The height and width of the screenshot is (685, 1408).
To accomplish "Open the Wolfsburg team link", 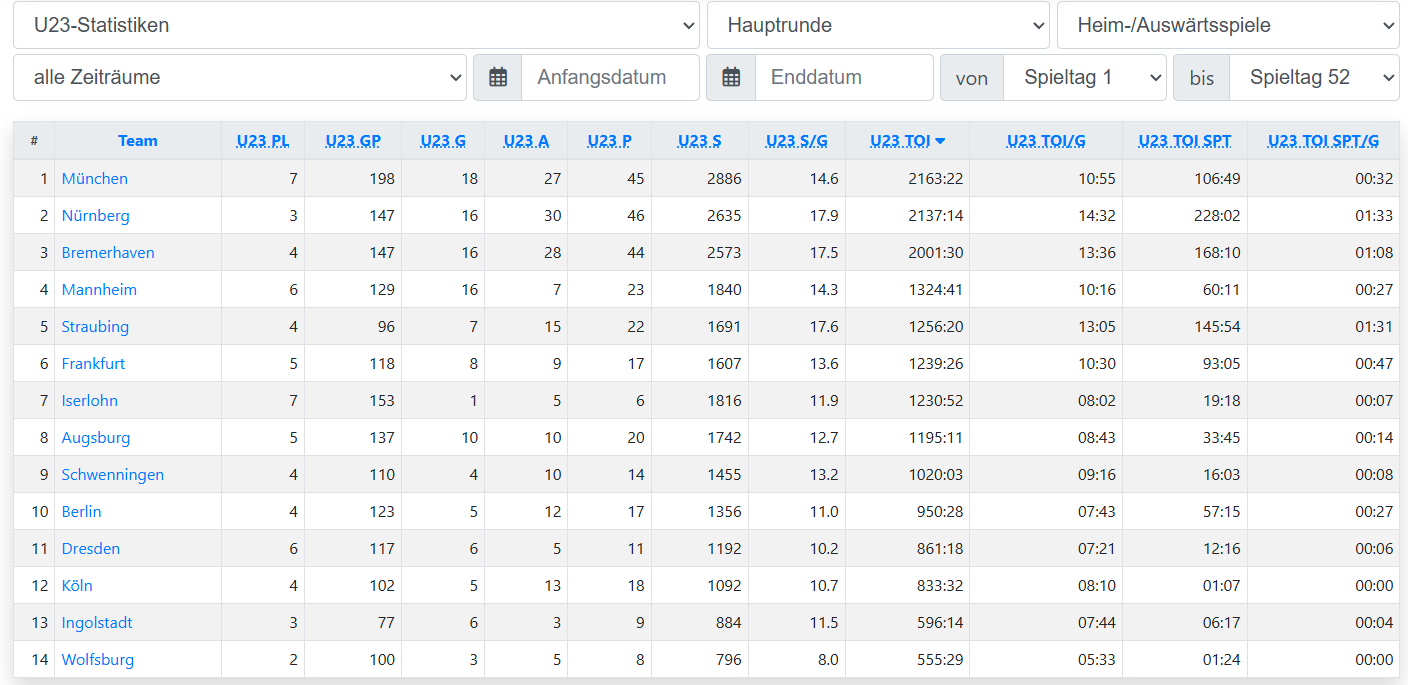I will point(98,660).
